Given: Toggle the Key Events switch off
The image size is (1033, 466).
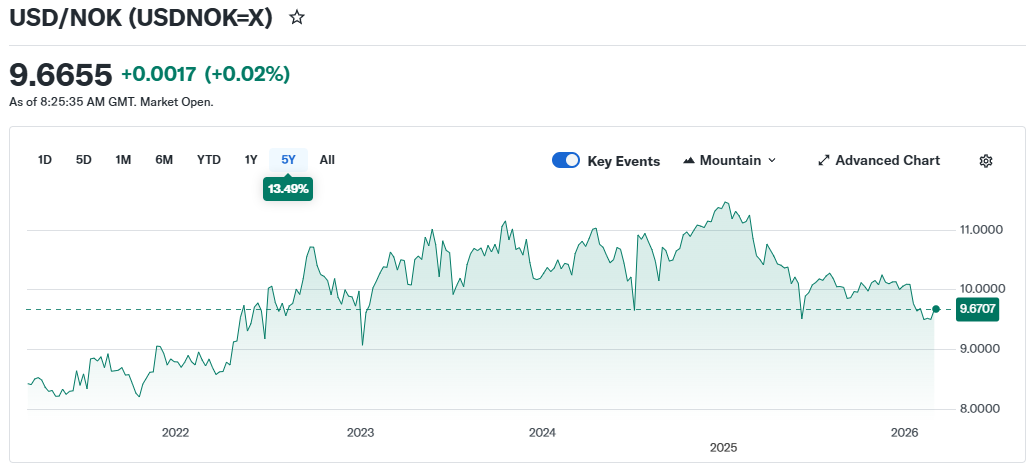Looking at the screenshot, I should click(566, 161).
